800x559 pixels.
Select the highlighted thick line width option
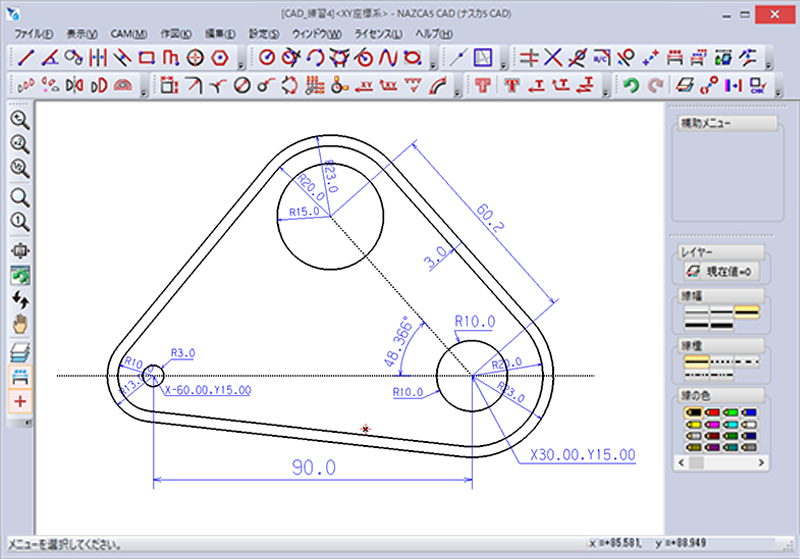pyautogui.click(x=748, y=313)
